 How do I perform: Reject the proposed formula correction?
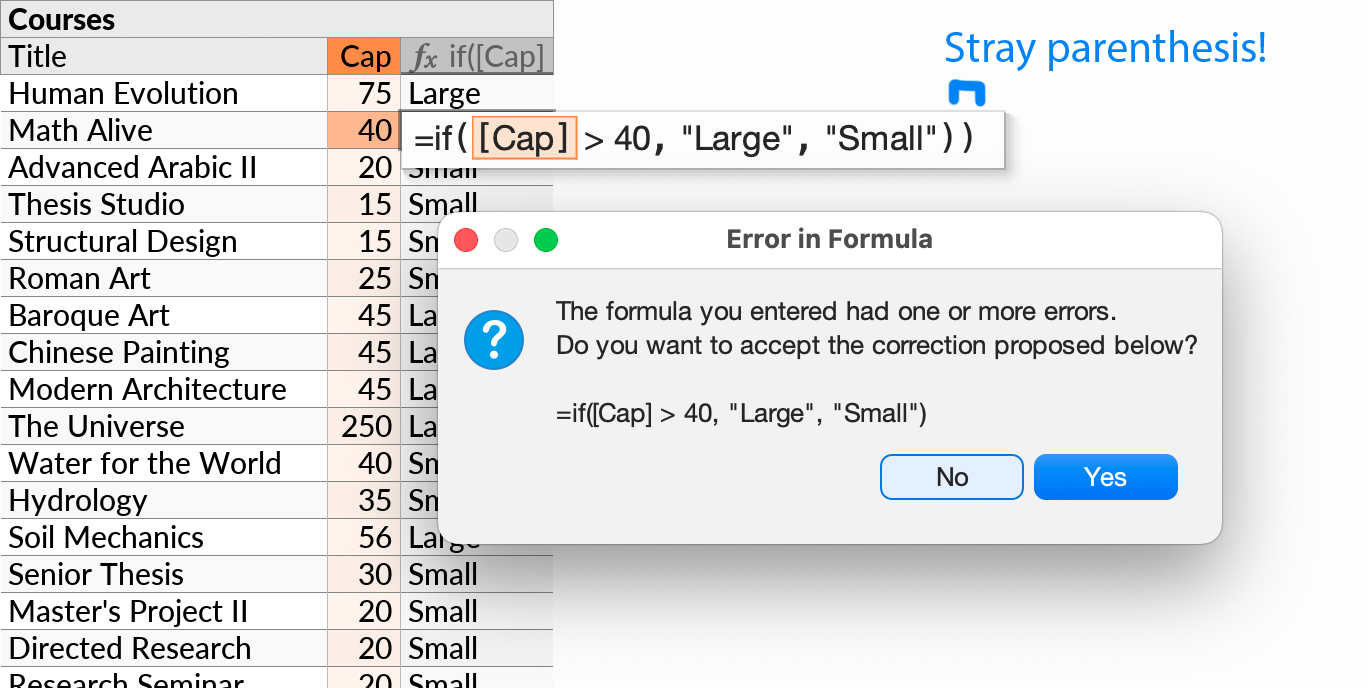[x=951, y=477]
